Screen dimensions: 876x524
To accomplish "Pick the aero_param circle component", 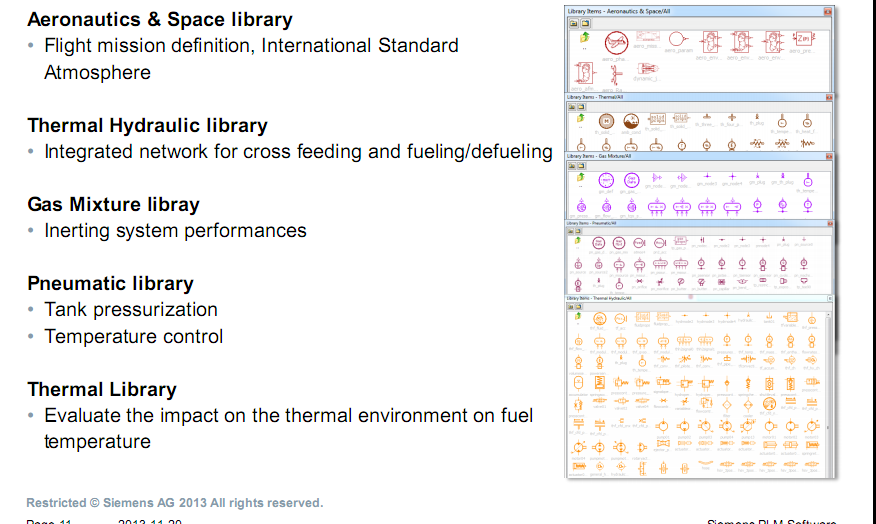I will coord(677,39).
